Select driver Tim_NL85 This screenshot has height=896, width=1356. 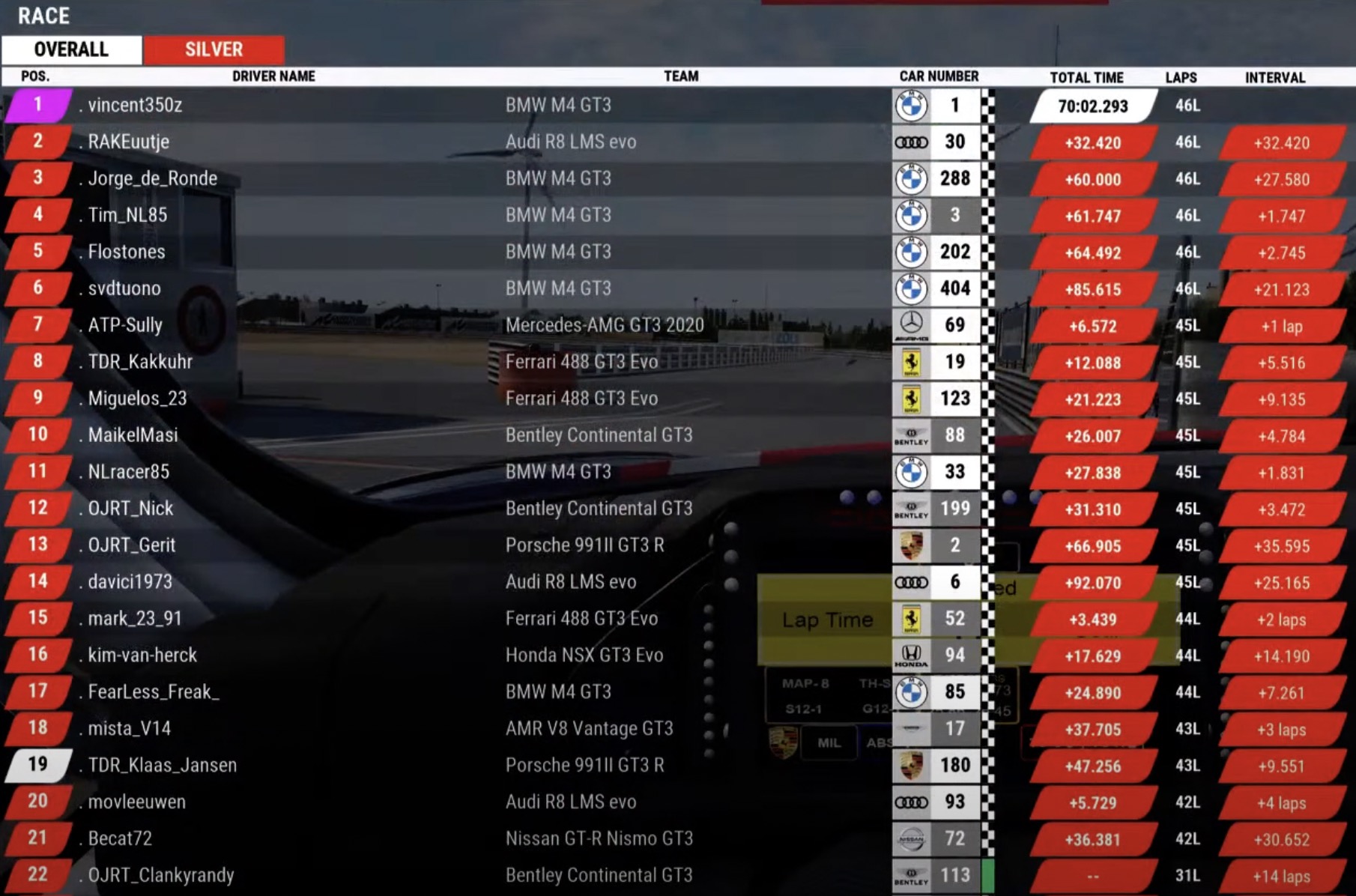point(127,216)
